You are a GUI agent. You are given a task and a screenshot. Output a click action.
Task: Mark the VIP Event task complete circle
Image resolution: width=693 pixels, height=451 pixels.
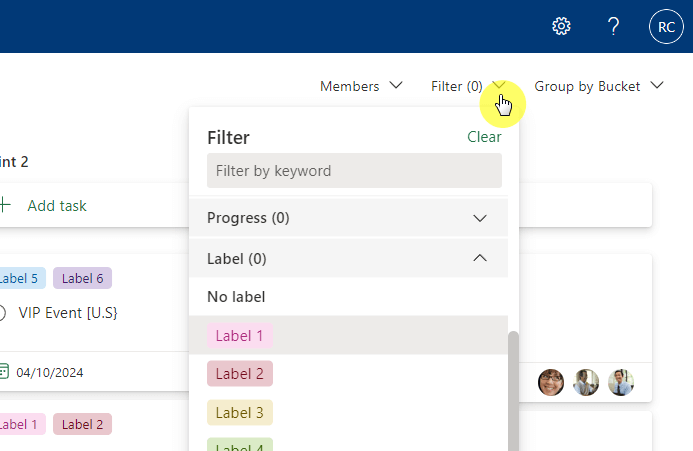pyautogui.click(x=2, y=313)
